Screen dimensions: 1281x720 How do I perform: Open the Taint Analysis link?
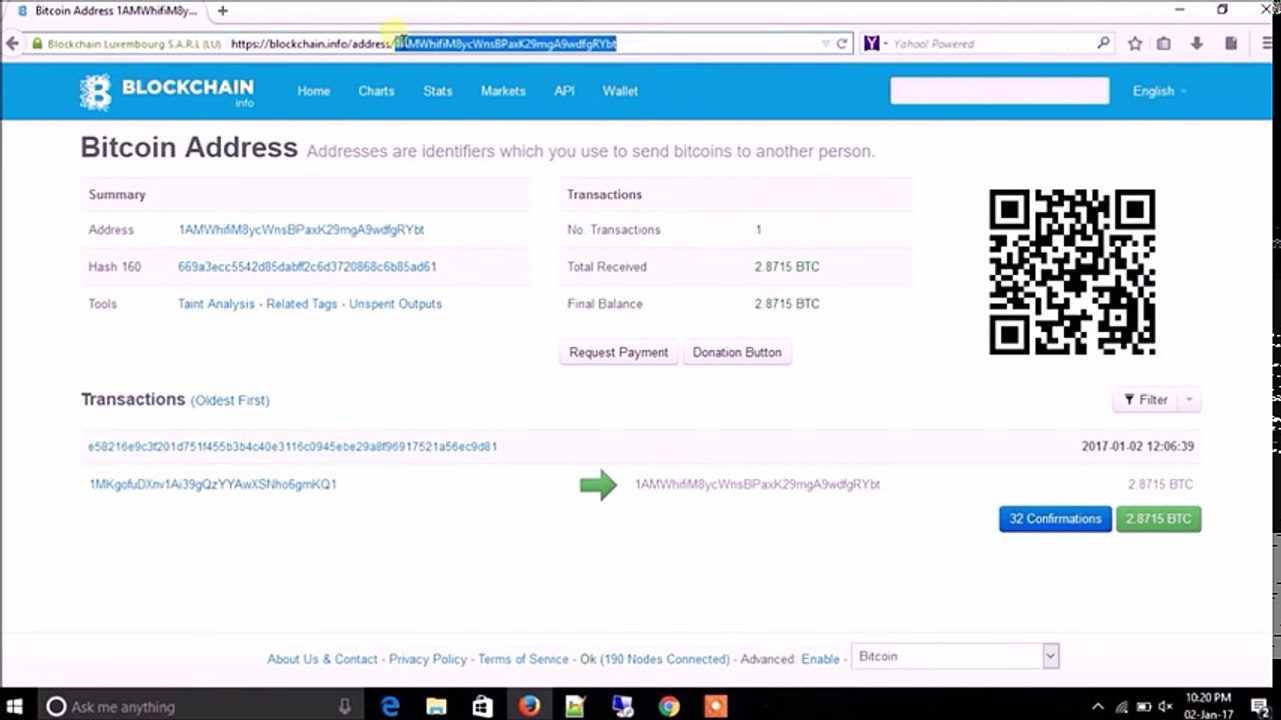pos(216,304)
